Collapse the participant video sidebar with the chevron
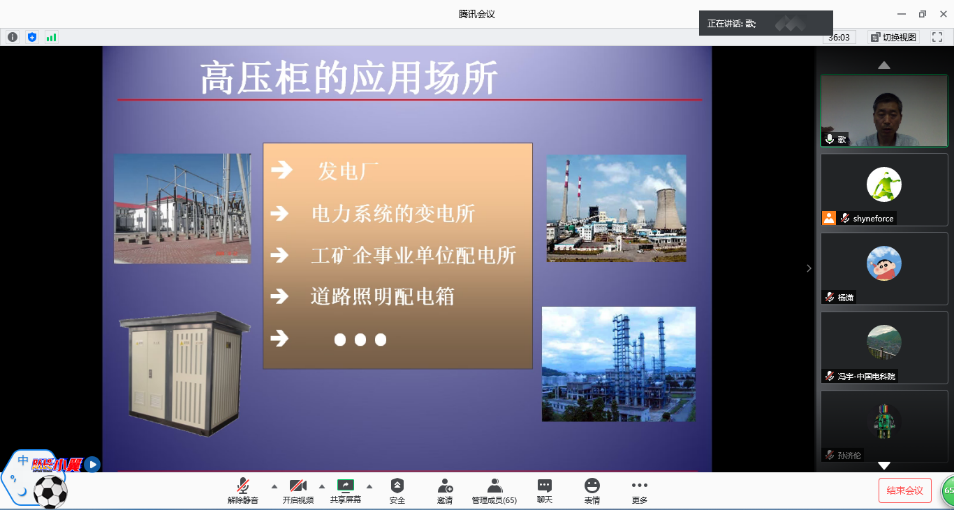 809,268
